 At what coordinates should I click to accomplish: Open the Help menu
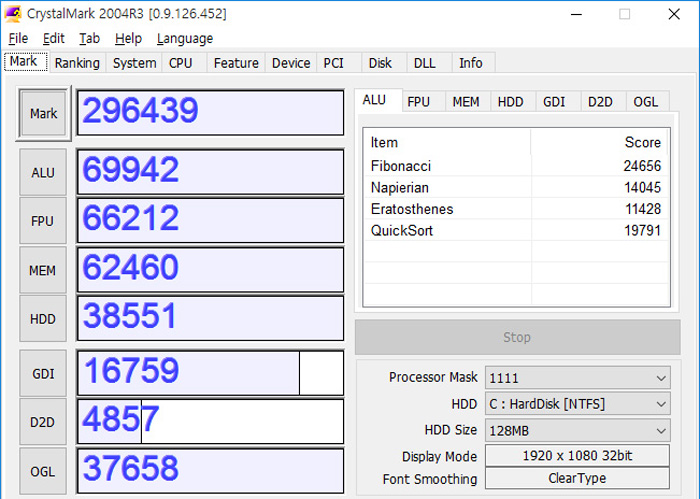tap(128, 39)
